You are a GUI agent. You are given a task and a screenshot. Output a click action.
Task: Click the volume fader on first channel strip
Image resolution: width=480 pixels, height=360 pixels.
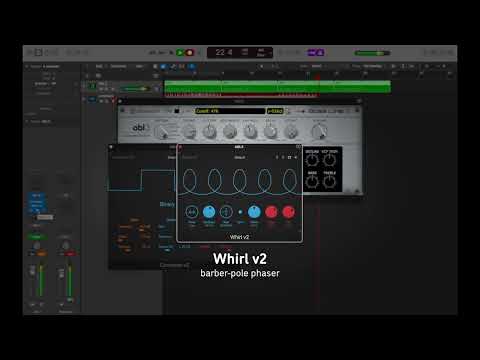[32, 271]
